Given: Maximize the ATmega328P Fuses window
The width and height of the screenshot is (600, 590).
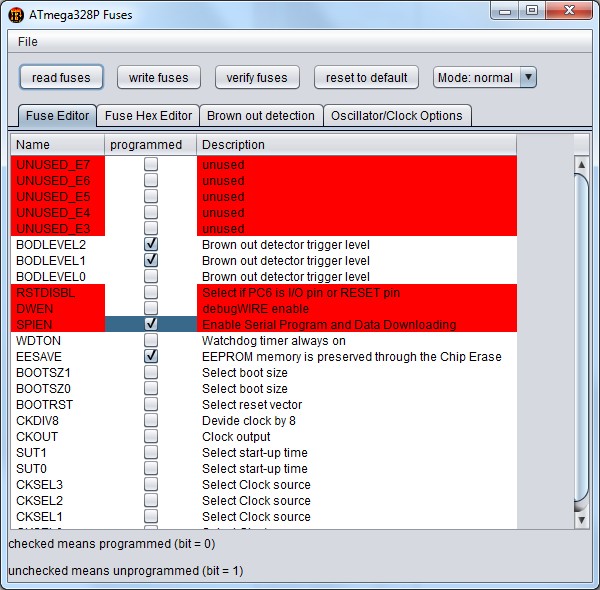Looking at the screenshot, I should (532, 11).
